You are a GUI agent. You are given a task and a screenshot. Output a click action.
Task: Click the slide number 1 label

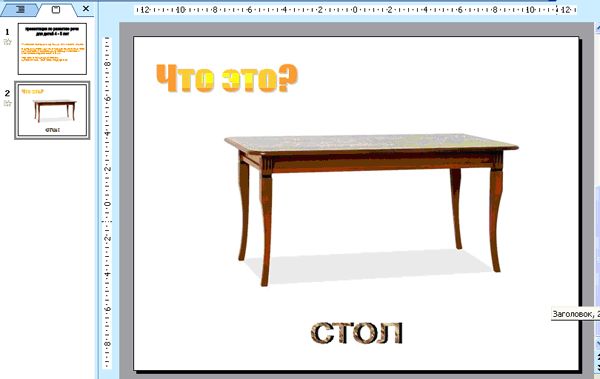coord(7,33)
